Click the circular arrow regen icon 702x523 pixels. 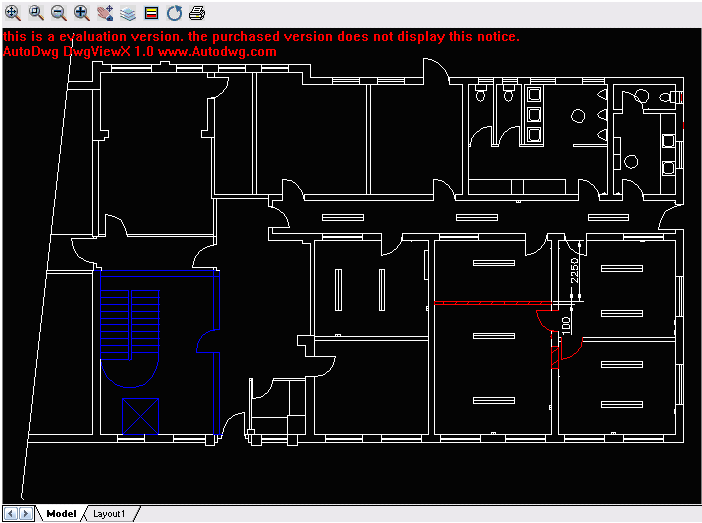(174, 13)
